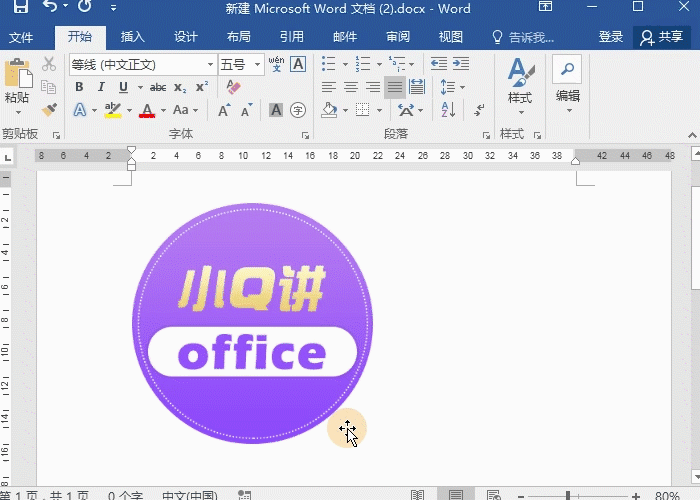Expand the underline style arrow
The height and width of the screenshot is (500, 700).
tap(140, 87)
